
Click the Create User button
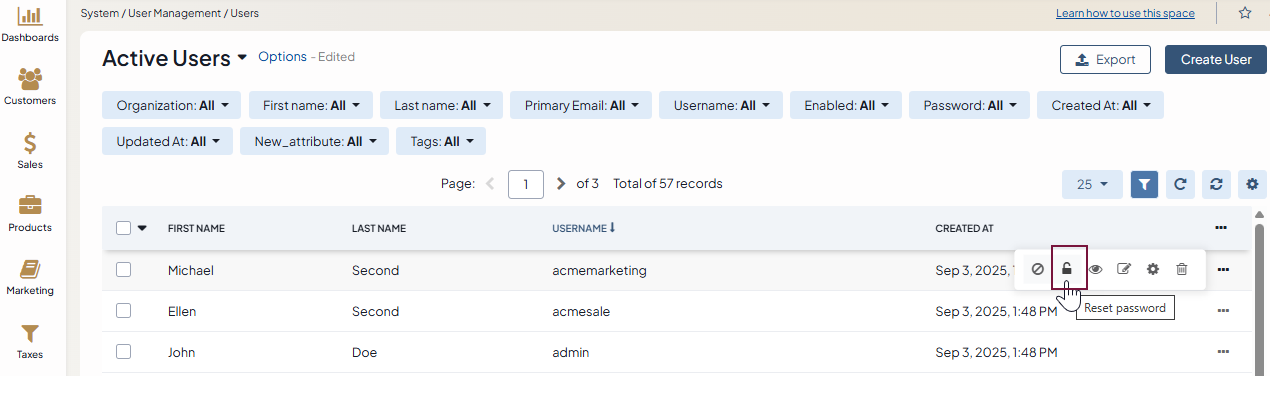1215,60
